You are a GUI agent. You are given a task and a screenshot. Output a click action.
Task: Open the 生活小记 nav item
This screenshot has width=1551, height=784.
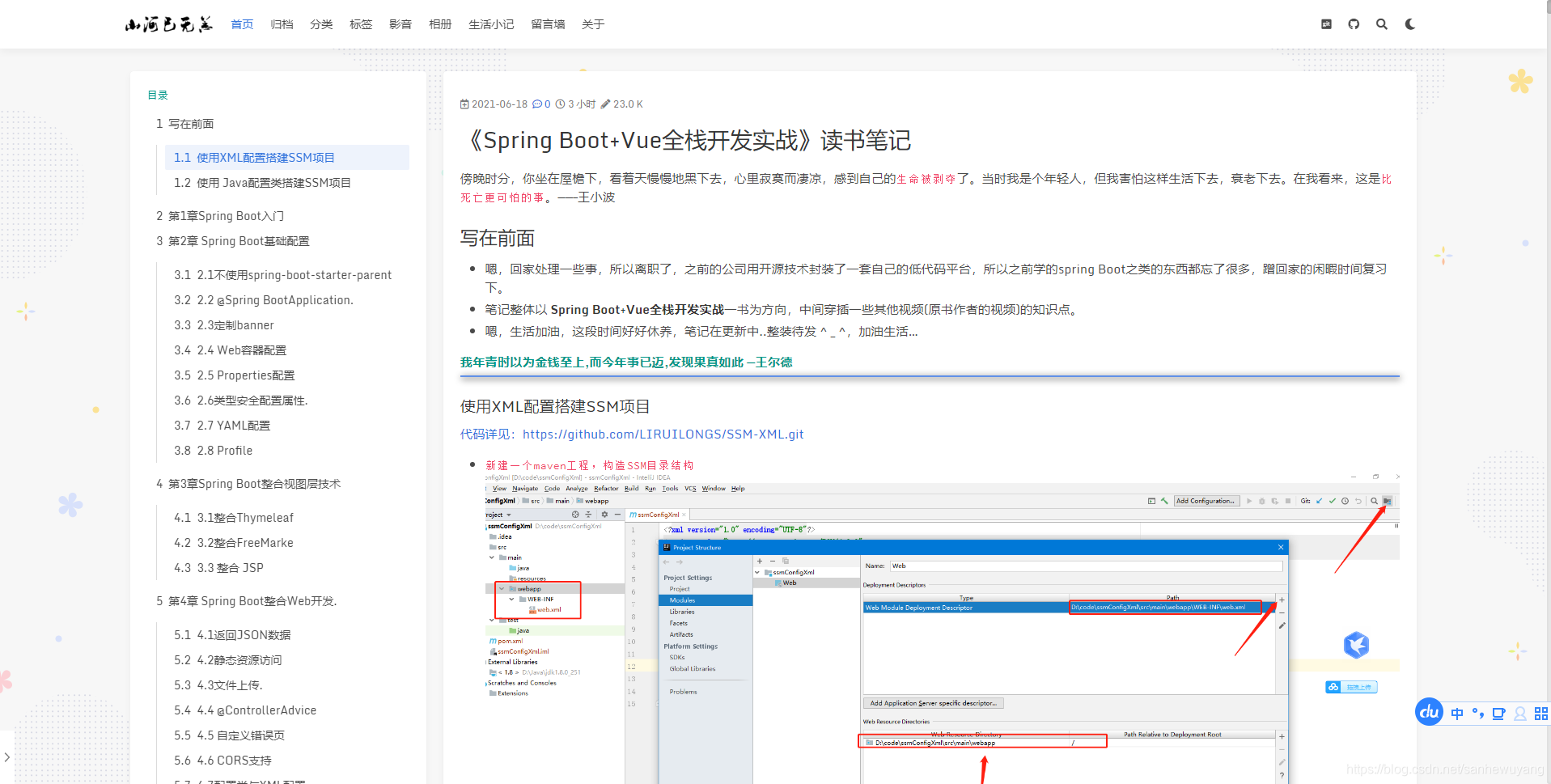pos(491,24)
